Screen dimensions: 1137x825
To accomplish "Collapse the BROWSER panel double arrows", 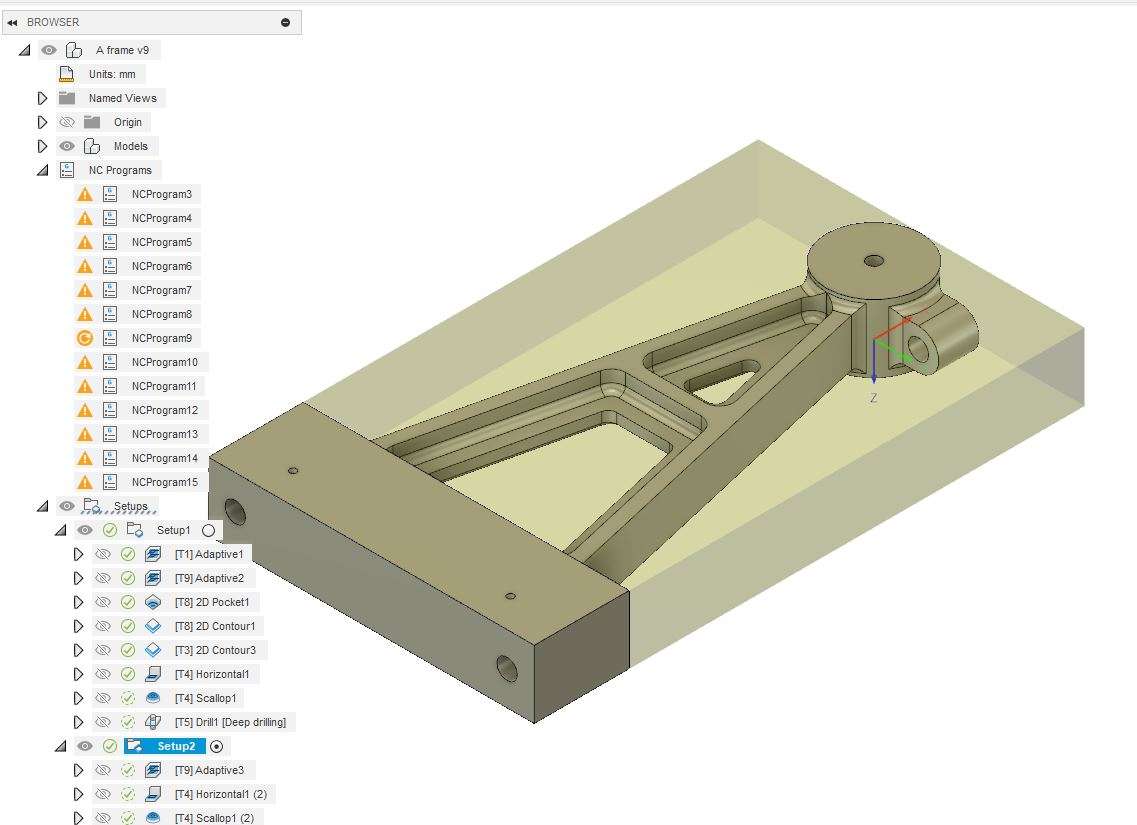I will coord(12,22).
